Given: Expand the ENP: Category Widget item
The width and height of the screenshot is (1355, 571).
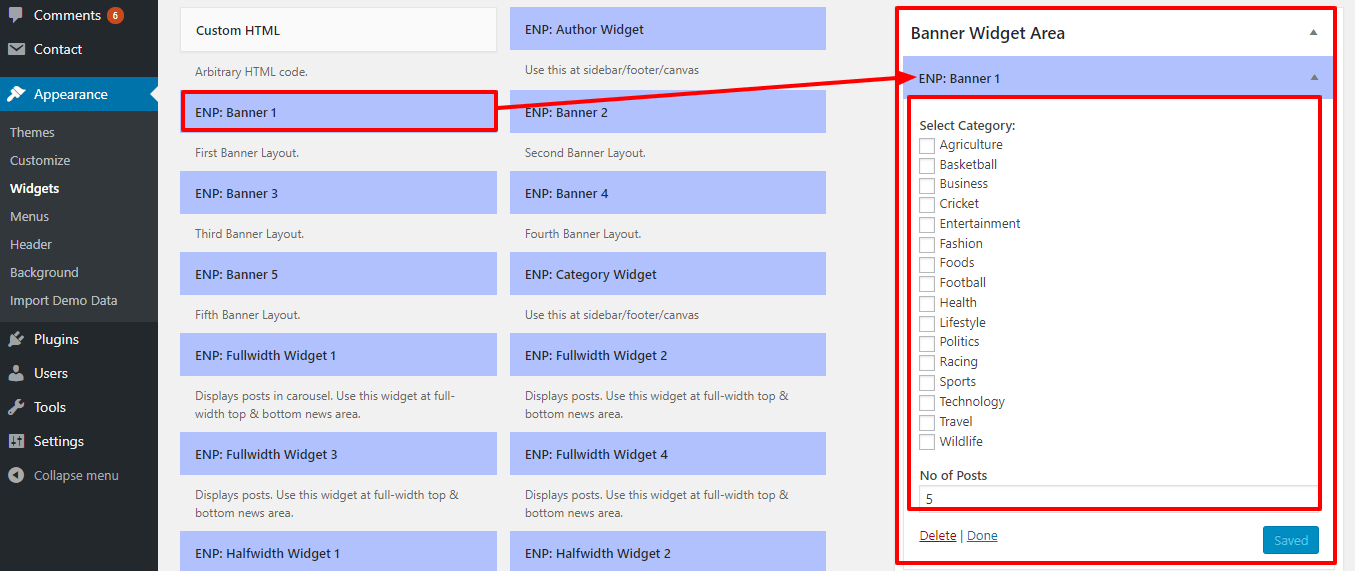Looking at the screenshot, I should [x=667, y=274].
